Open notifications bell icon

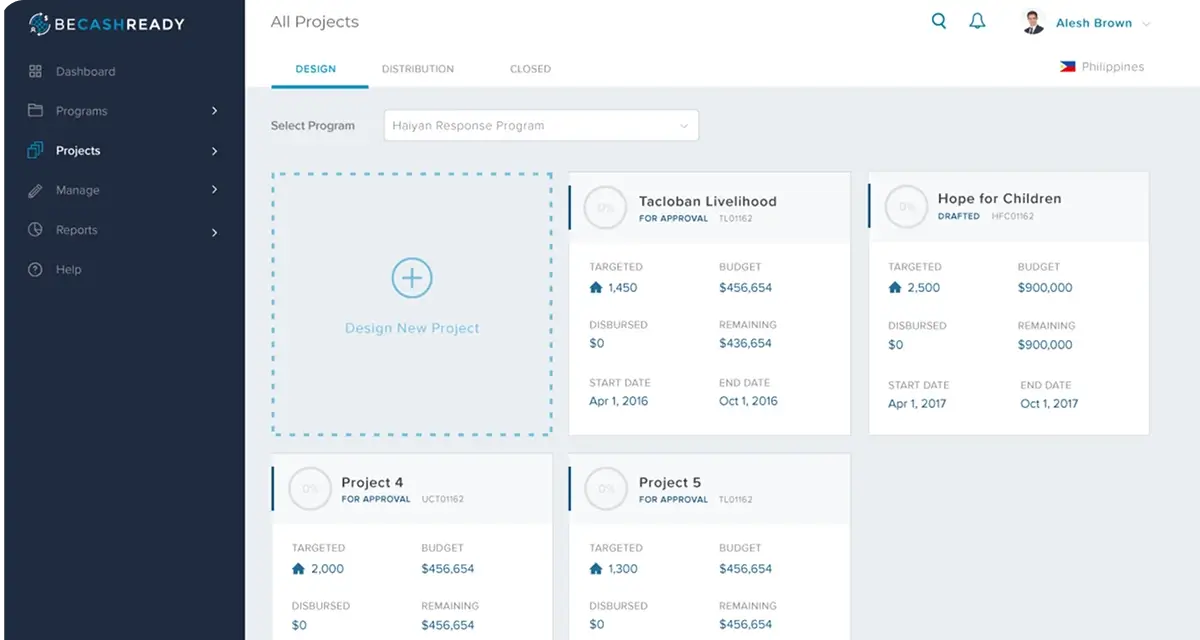pos(978,21)
